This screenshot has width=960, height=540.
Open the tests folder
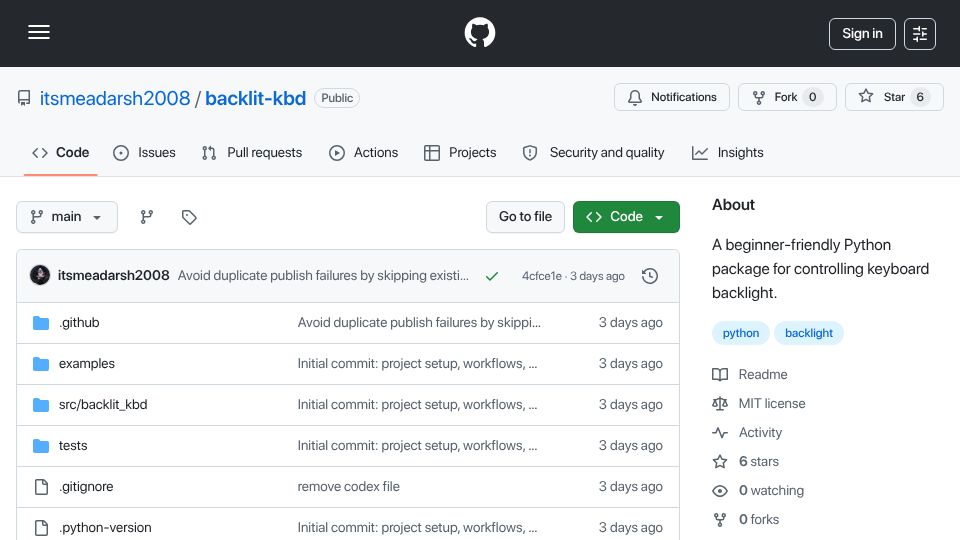pyautogui.click(x=73, y=446)
